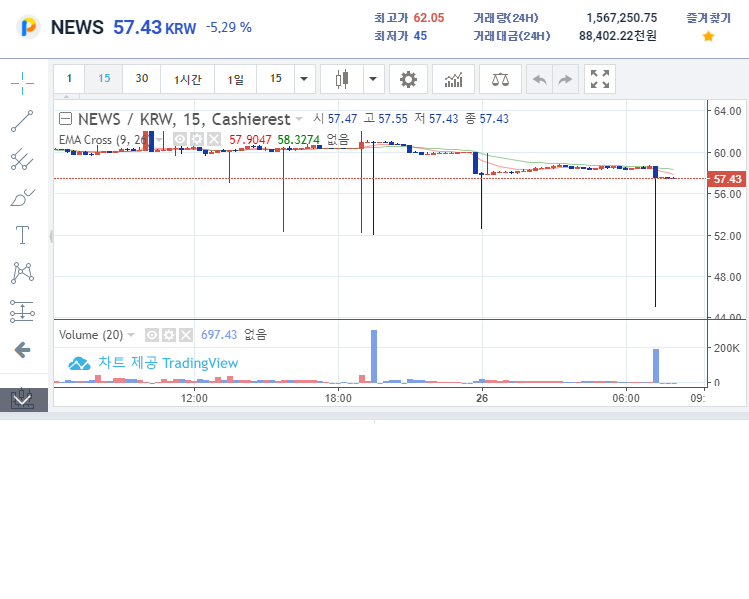
Task: Click the back arrow in left toolbar
Action: point(22,350)
